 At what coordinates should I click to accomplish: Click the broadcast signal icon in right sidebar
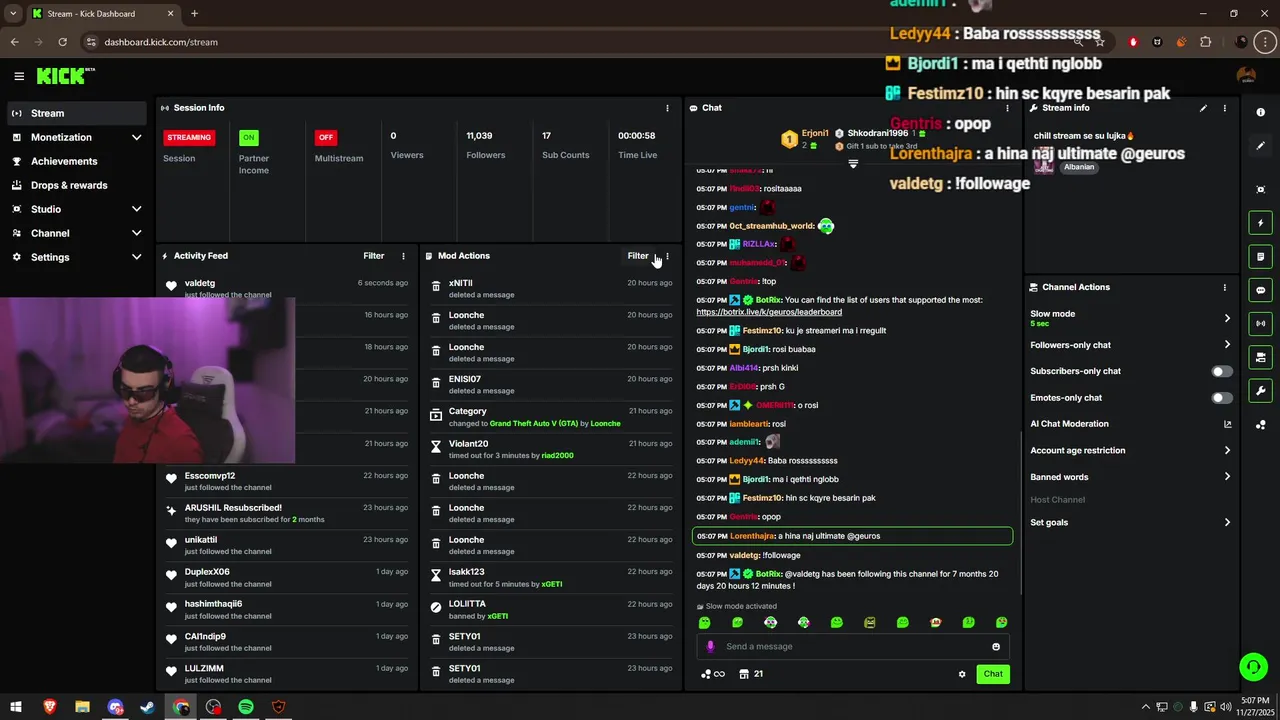[x=1261, y=323]
